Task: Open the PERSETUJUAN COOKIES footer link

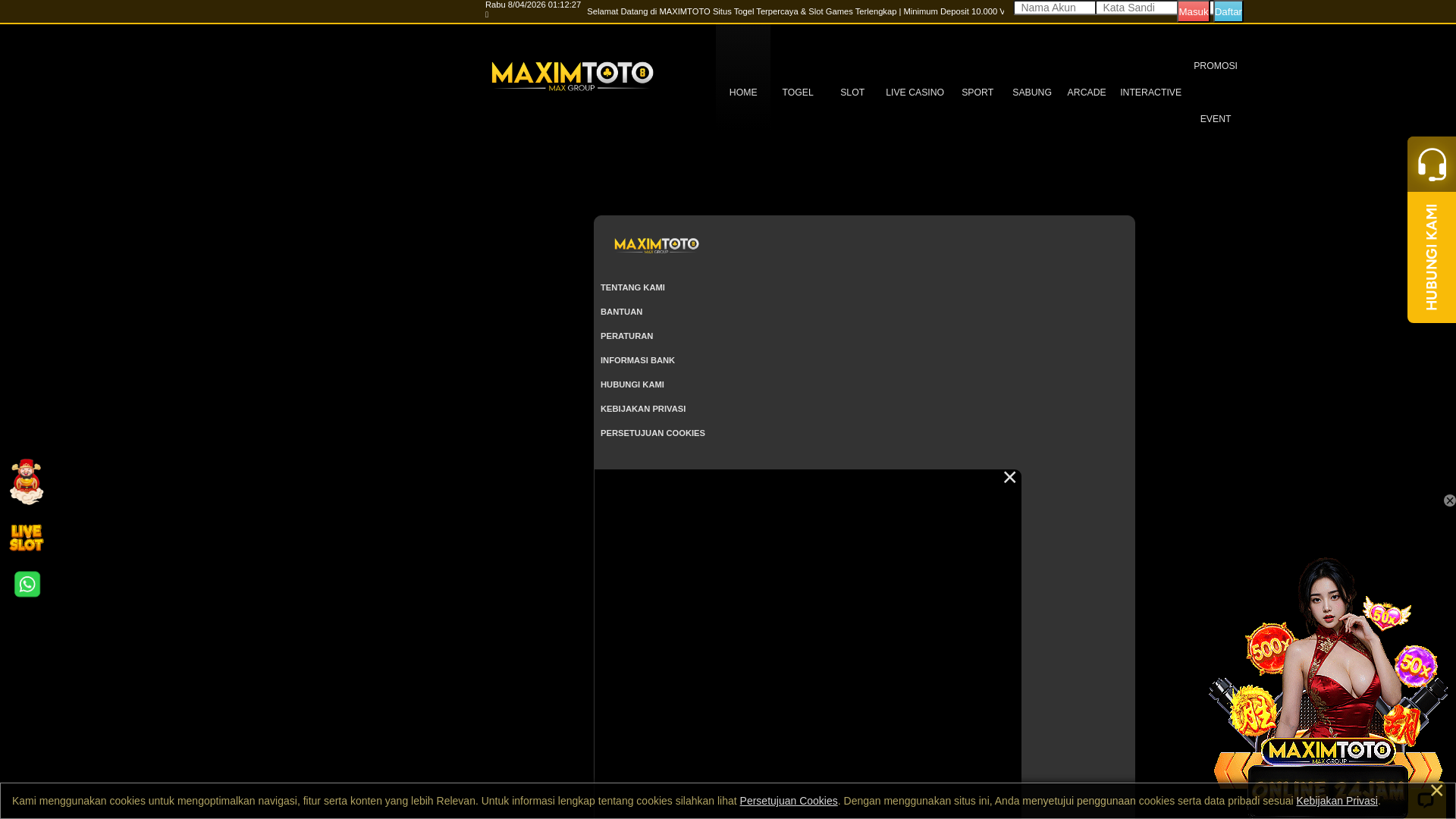Action: point(653,433)
